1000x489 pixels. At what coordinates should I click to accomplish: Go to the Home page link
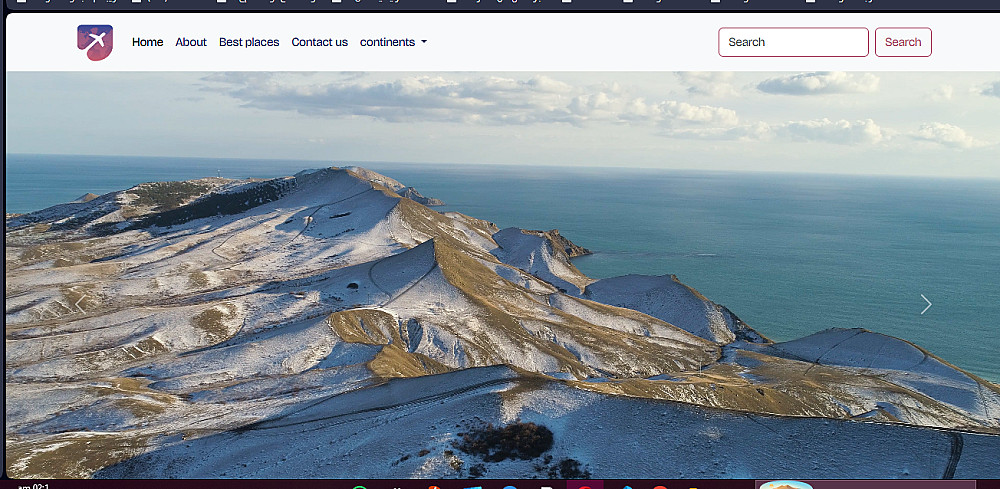[x=147, y=42]
